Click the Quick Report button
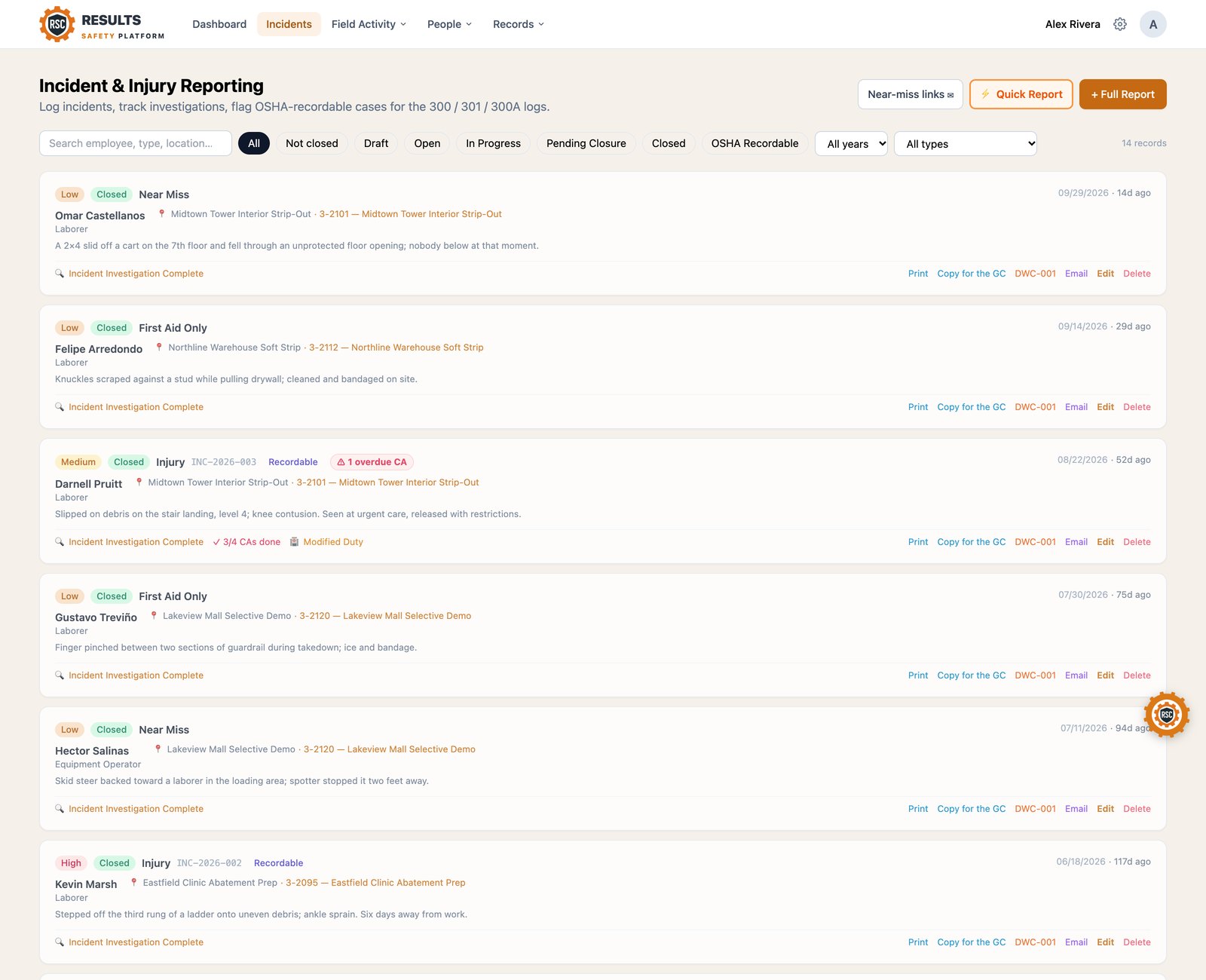This screenshot has width=1206, height=980. [x=1021, y=94]
